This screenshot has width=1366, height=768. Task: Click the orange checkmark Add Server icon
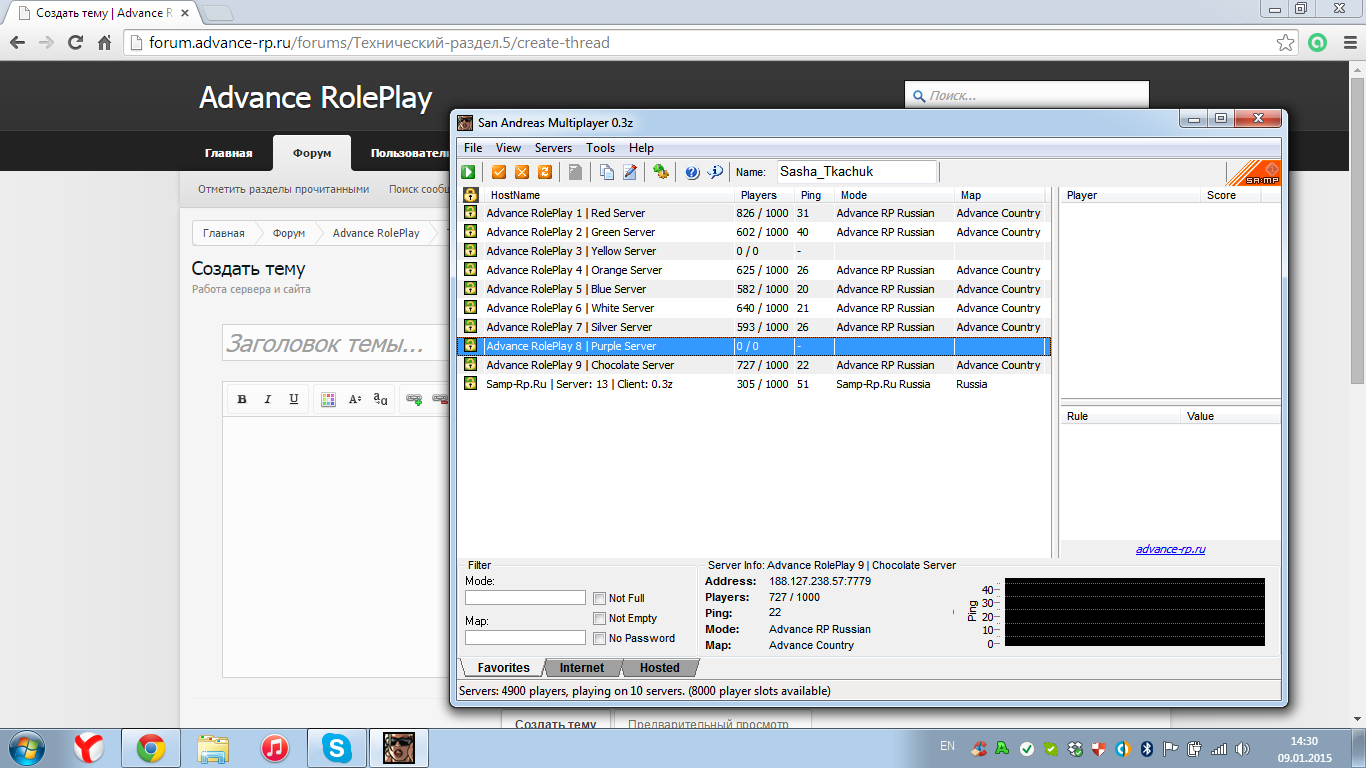[x=499, y=172]
